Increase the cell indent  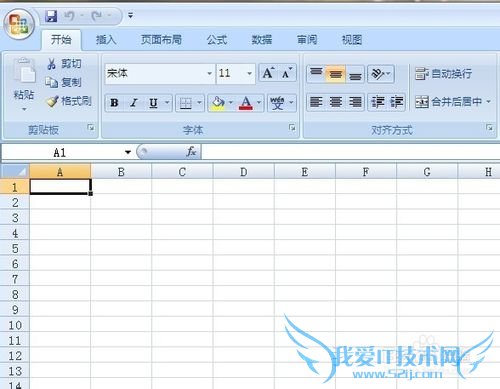pos(396,102)
